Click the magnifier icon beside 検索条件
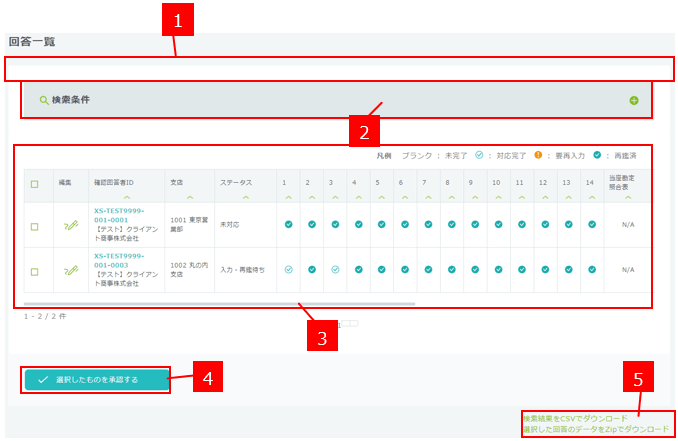The width and height of the screenshot is (678, 441). click(x=44, y=100)
